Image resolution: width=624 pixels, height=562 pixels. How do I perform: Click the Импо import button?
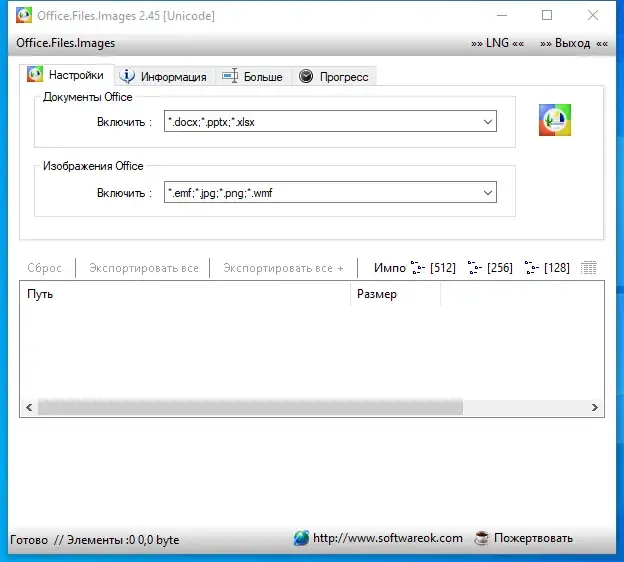click(x=390, y=268)
